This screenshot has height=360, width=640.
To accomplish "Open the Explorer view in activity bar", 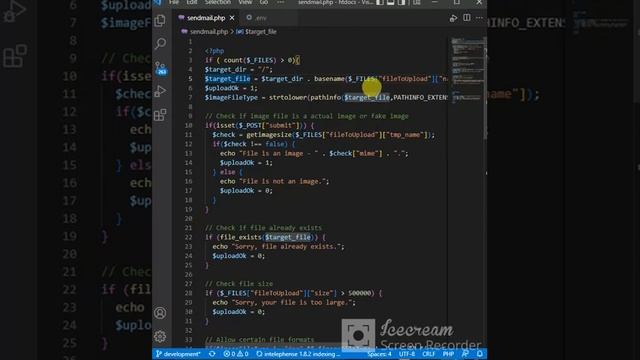I will (x=160, y=20).
